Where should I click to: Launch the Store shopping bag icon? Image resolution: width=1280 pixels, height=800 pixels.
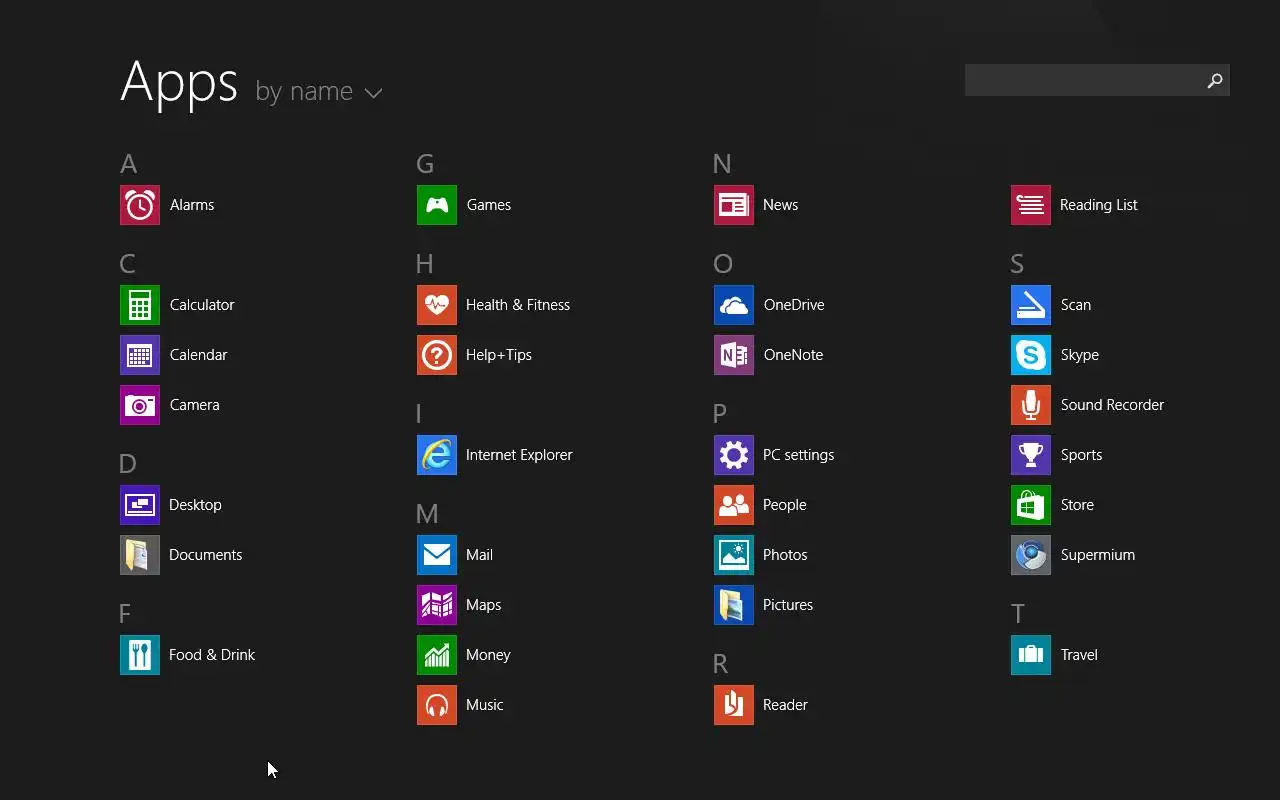click(1031, 505)
